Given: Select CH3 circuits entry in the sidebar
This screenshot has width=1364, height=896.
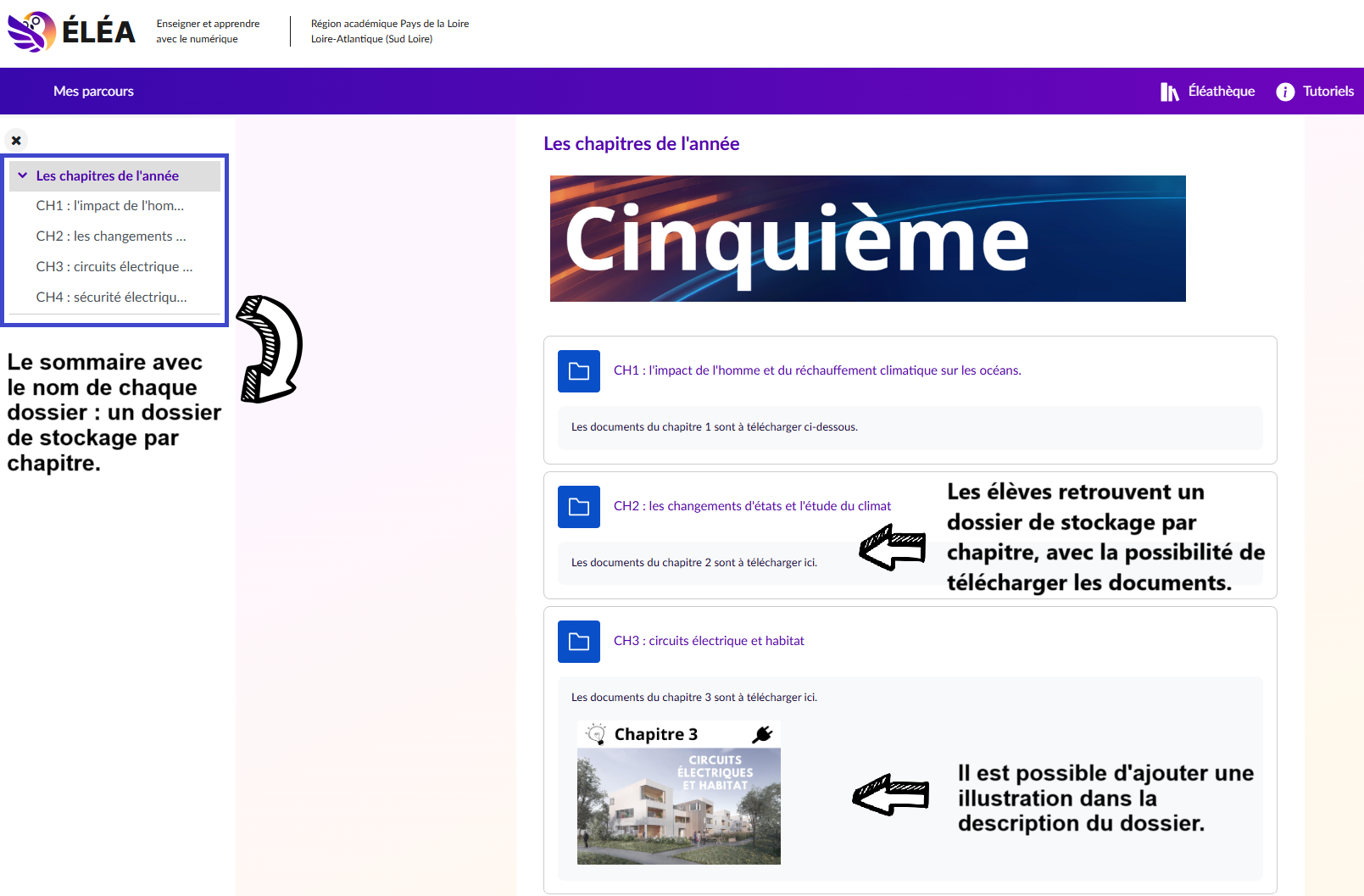Looking at the screenshot, I should coord(114,267).
